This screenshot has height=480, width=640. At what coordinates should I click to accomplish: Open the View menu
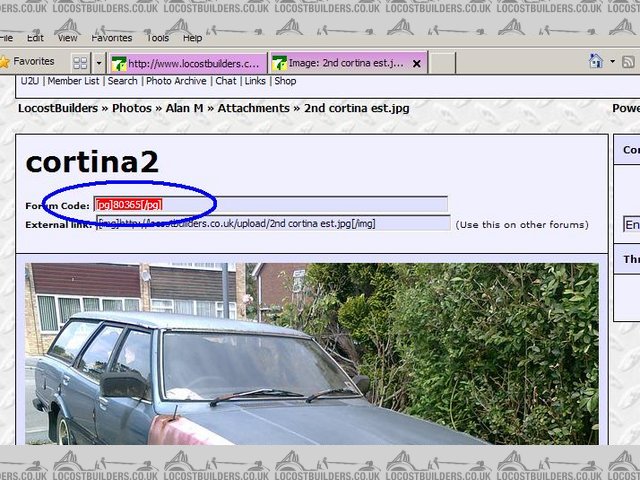(67, 38)
